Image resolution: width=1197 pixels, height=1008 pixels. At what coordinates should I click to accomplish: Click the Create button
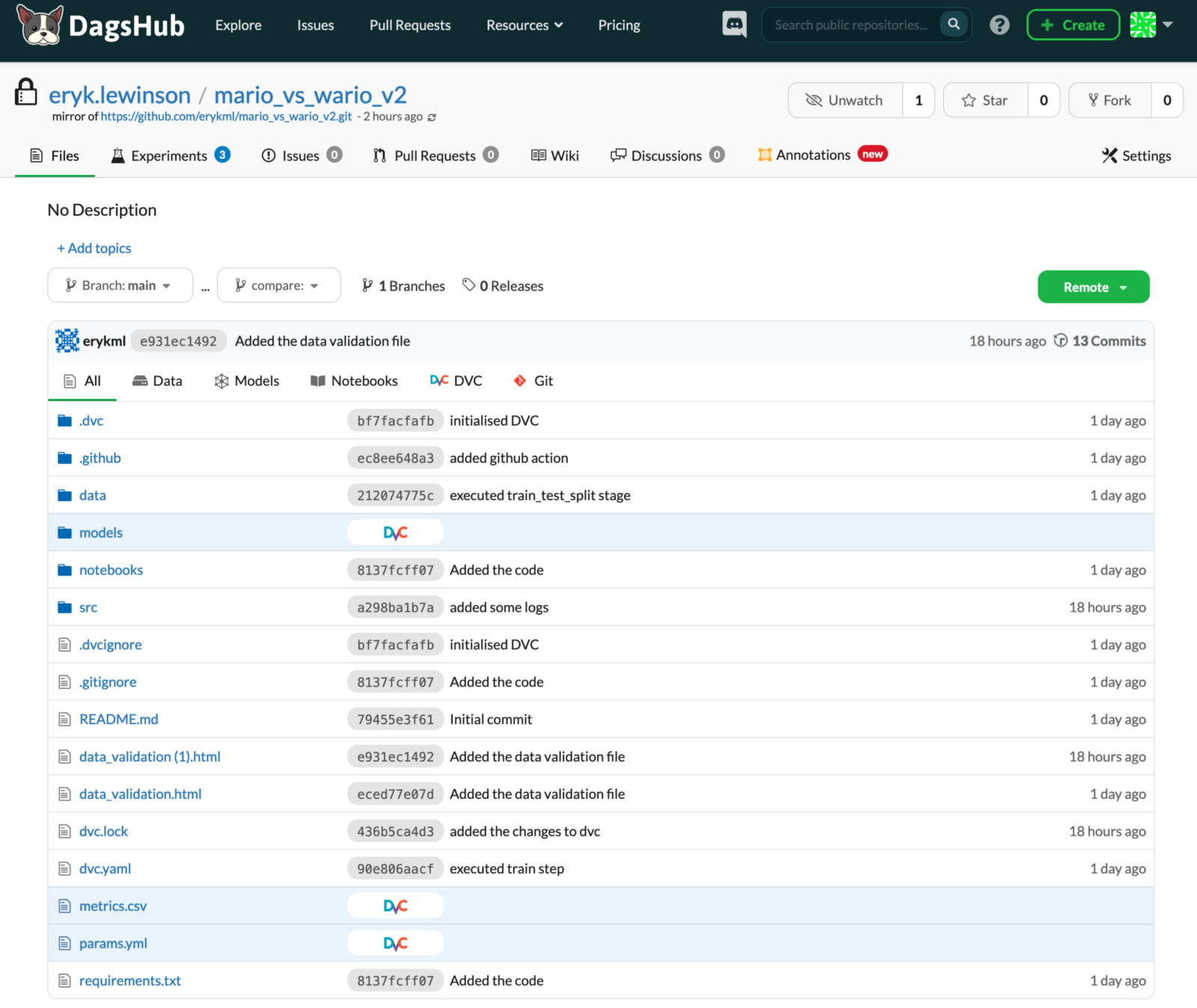point(1073,25)
